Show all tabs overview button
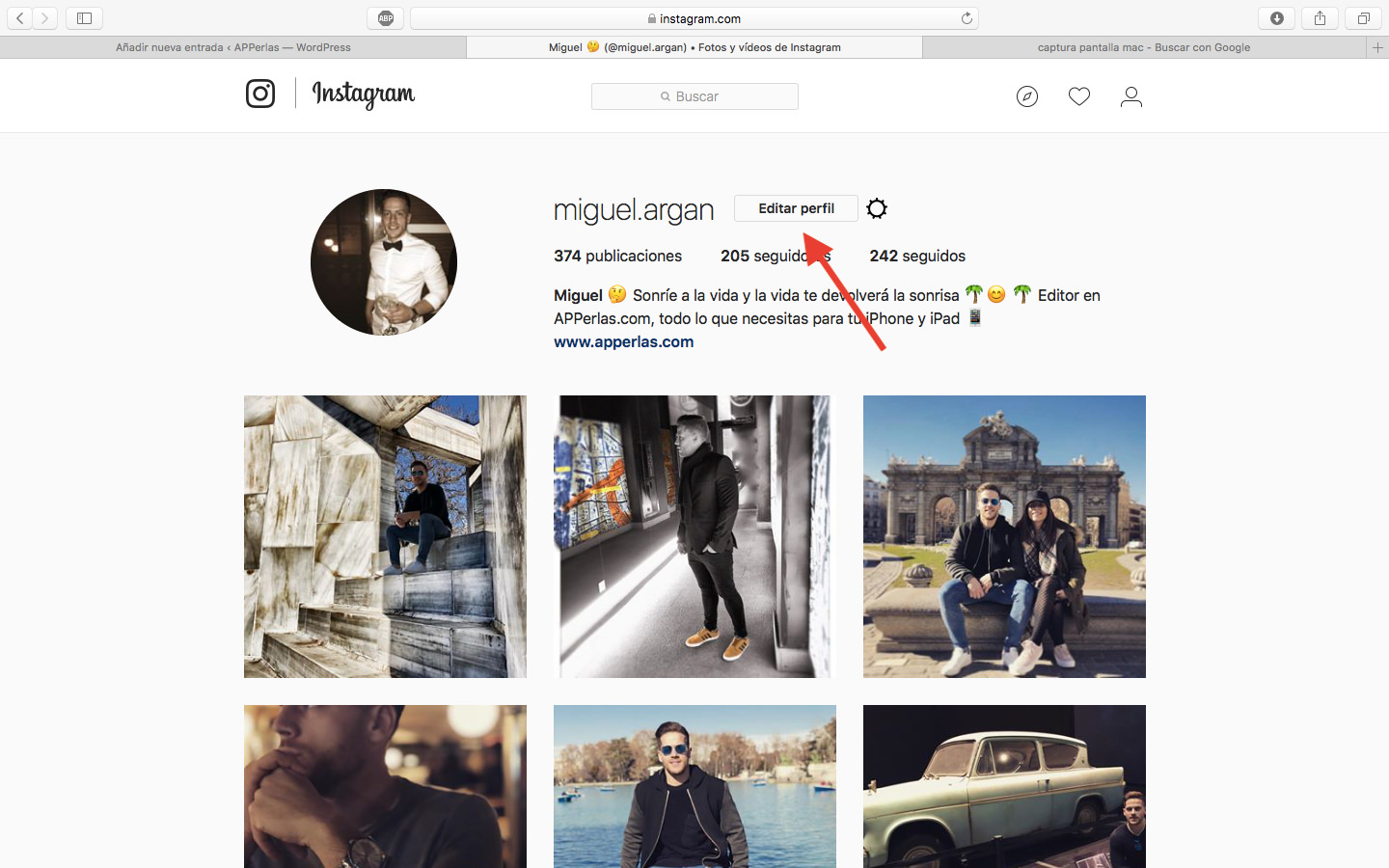The width and height of the screenshot is (1389, 868). pyautogui.click(x=1363, y=18)
